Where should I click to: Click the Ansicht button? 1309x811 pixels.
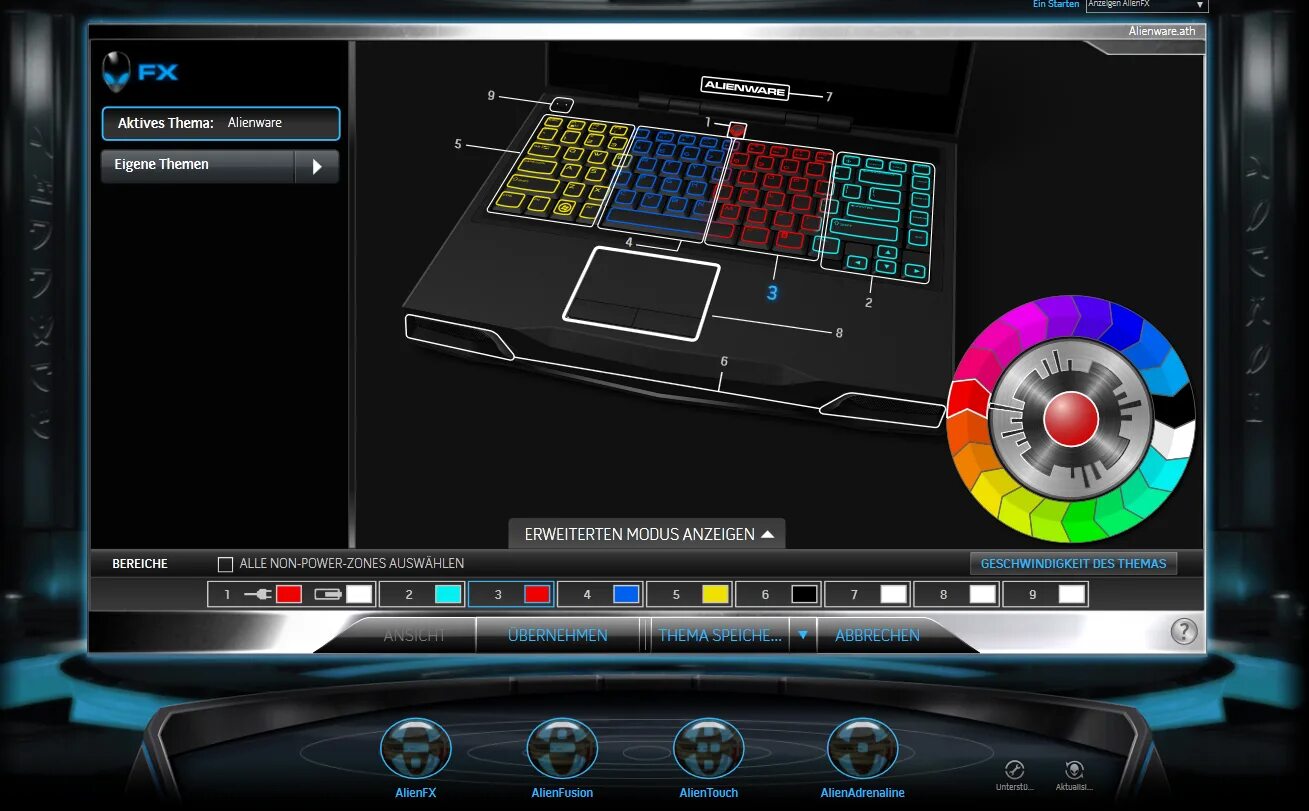pyautogui.click(x=414, y=635)
